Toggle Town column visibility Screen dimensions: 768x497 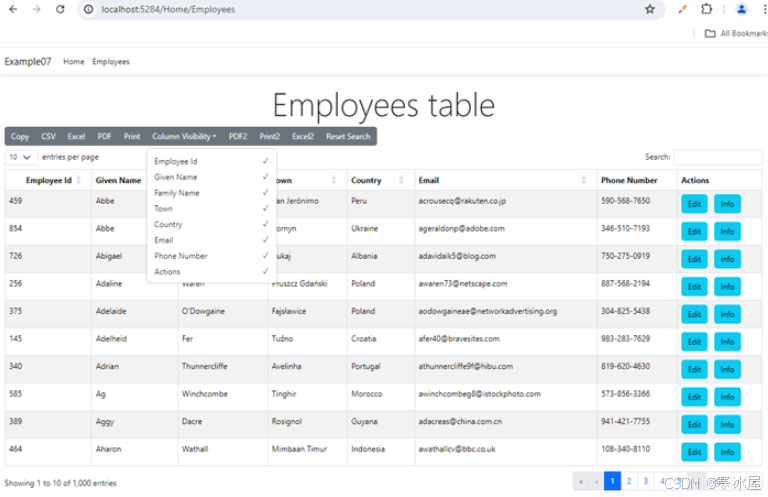click(x=212, y=209)
